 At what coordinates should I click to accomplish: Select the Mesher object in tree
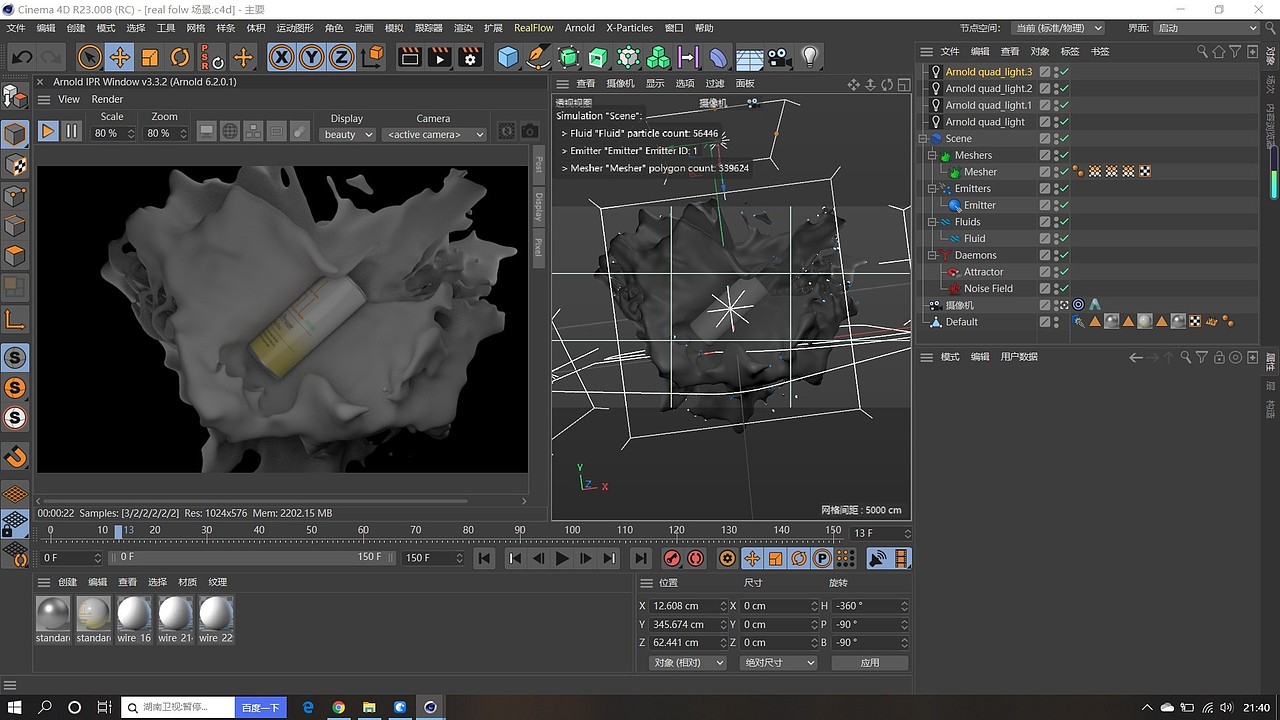coord(980,172)
